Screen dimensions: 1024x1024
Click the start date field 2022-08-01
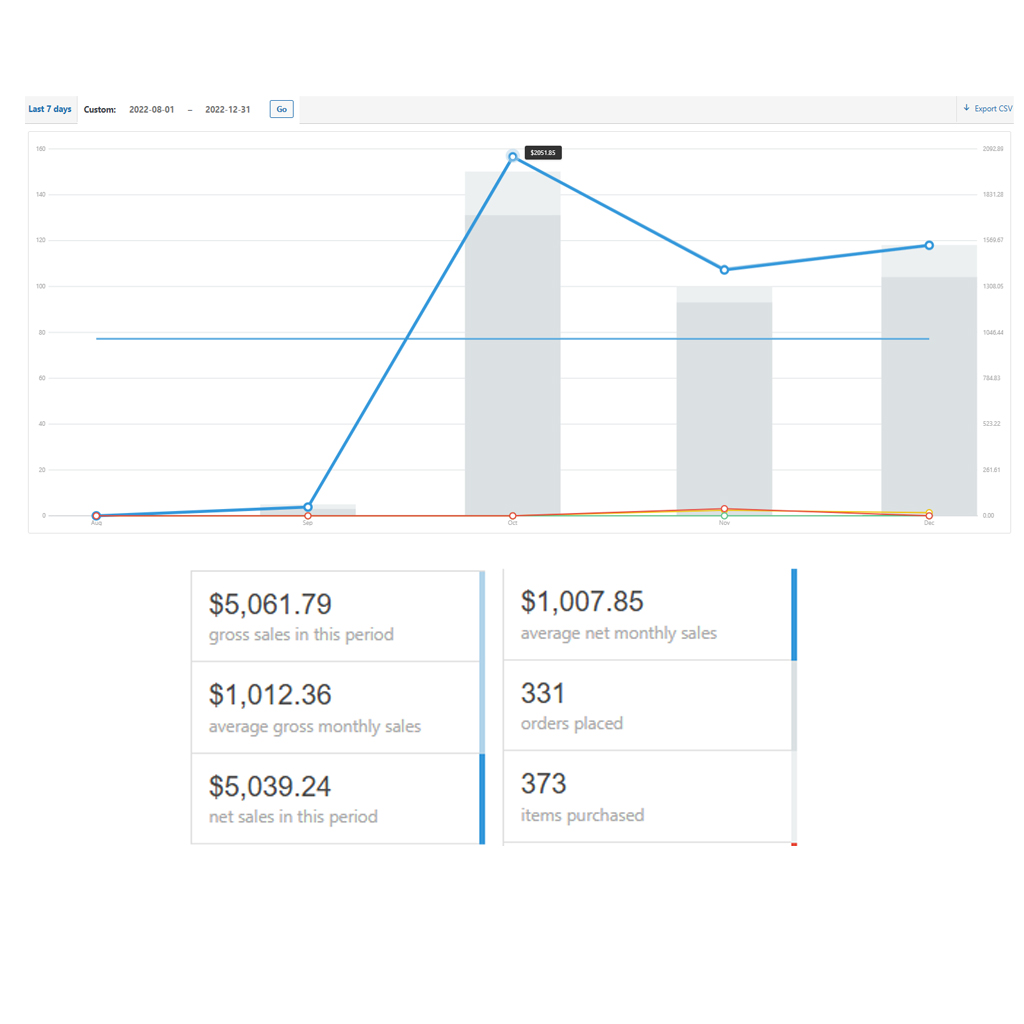coord(151,110)
